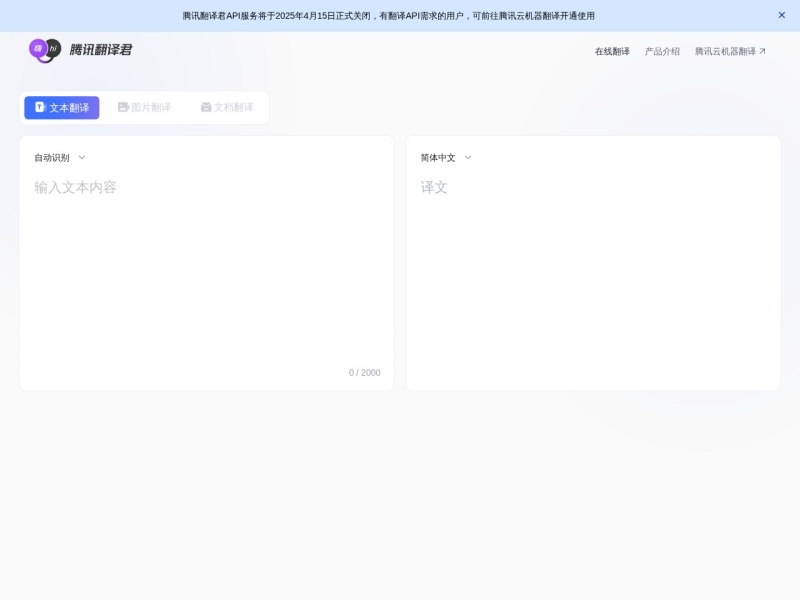Click the image translation picture icon
This screenshot has width=800, height=600.
tap(123, 107)
